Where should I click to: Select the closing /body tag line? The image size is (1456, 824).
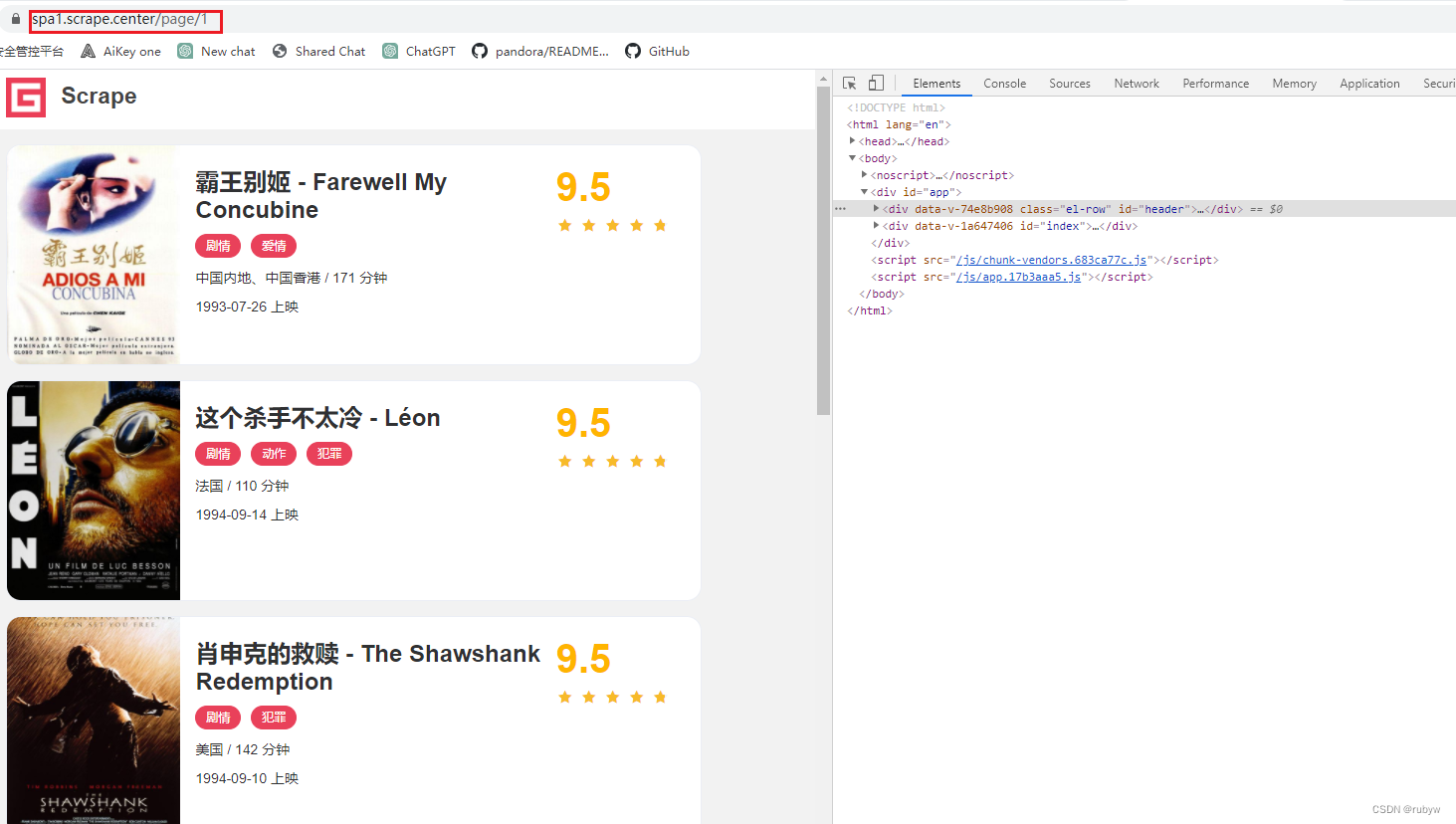click(x=882, y=294)
